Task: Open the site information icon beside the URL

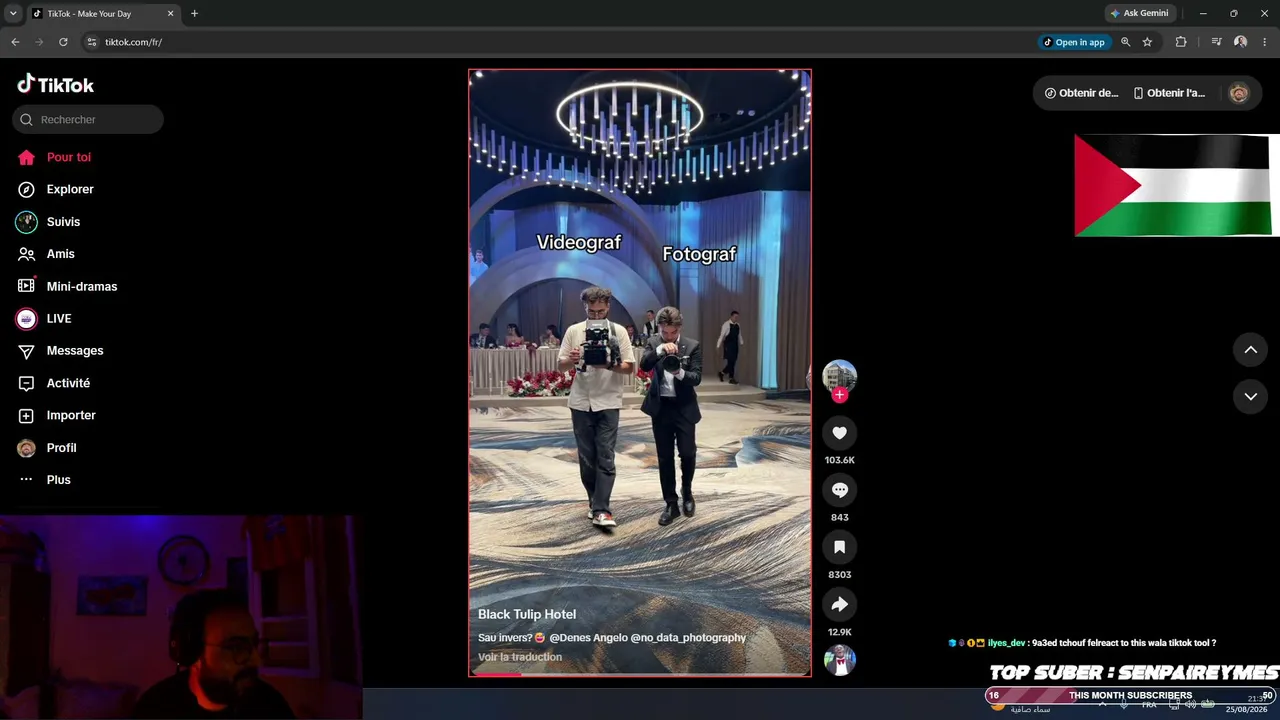Action: pyautogui.click(x=91, y=42)
